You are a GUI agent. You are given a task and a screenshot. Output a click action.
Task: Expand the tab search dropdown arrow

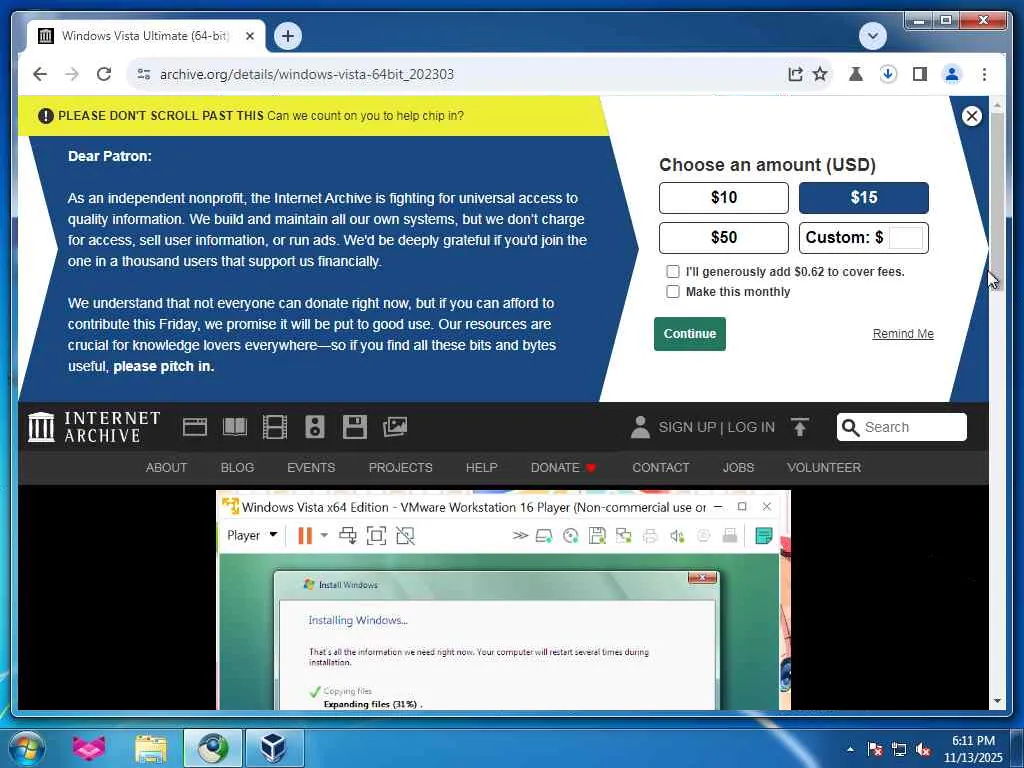click(872, 36)
